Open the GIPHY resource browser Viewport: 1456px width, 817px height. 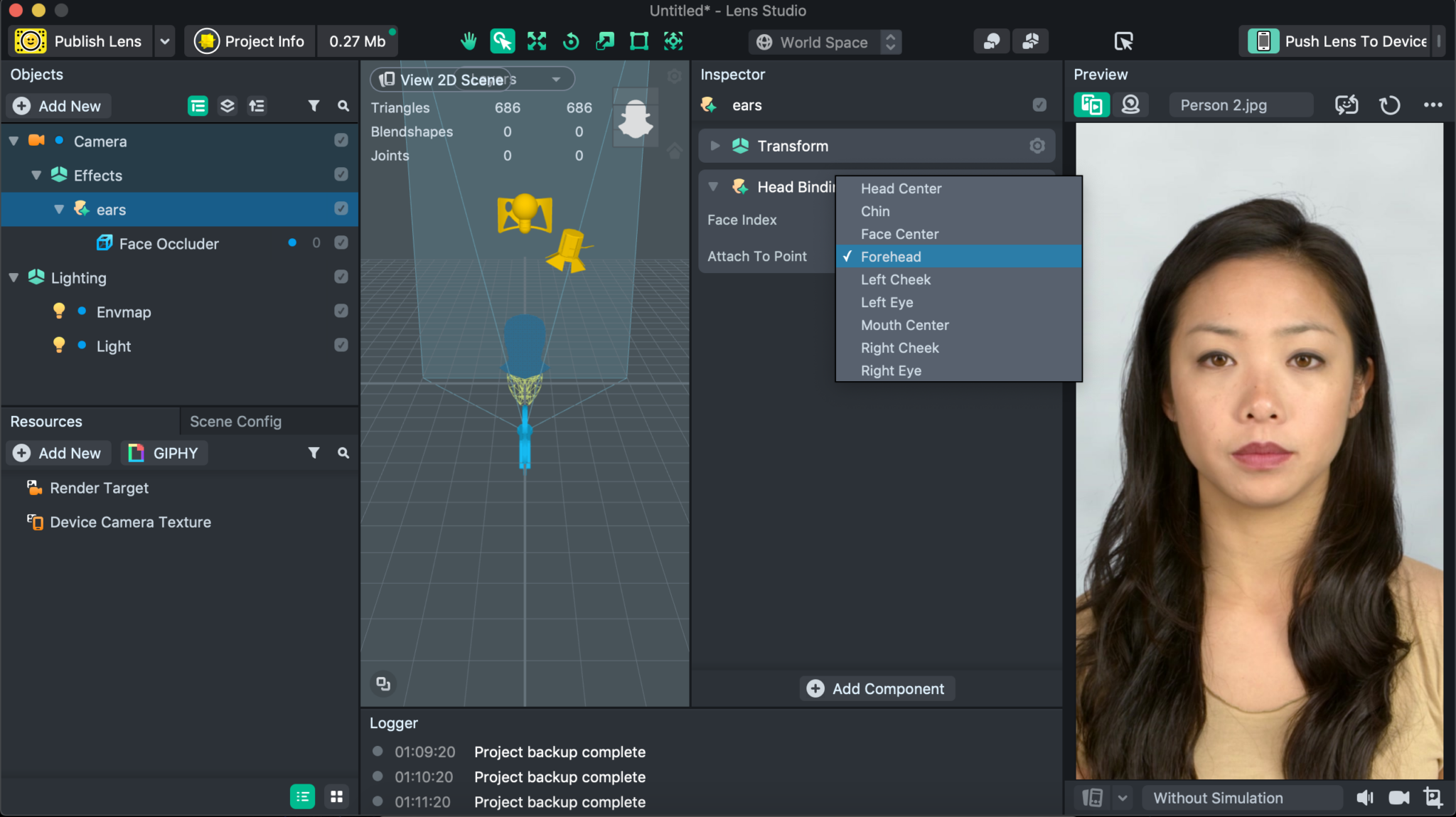click(x=164, y=452)
